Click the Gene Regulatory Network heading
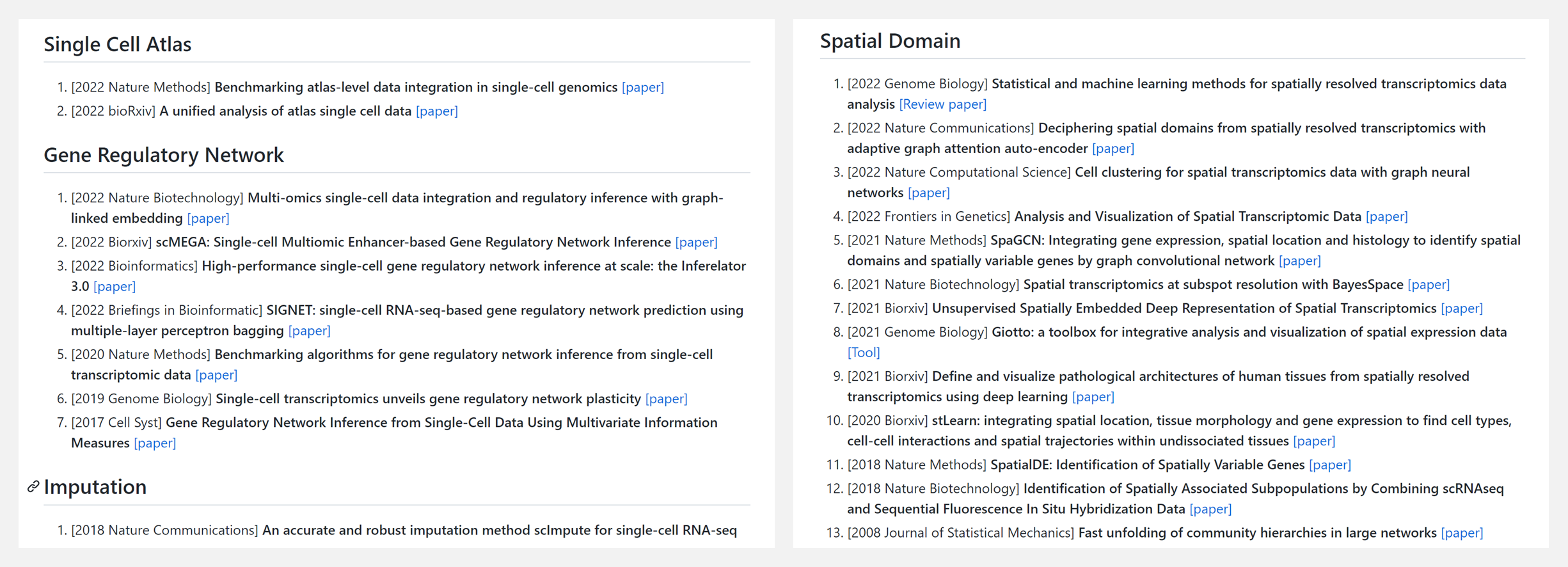Image resolution: width=1568 pixels, height=567 pixels. (x=164, y=155)
